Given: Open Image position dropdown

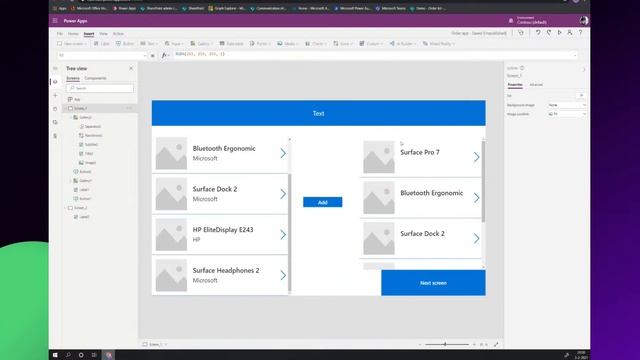Looking at the screenshot, I should pyautogui.click(x=567, y=114).
